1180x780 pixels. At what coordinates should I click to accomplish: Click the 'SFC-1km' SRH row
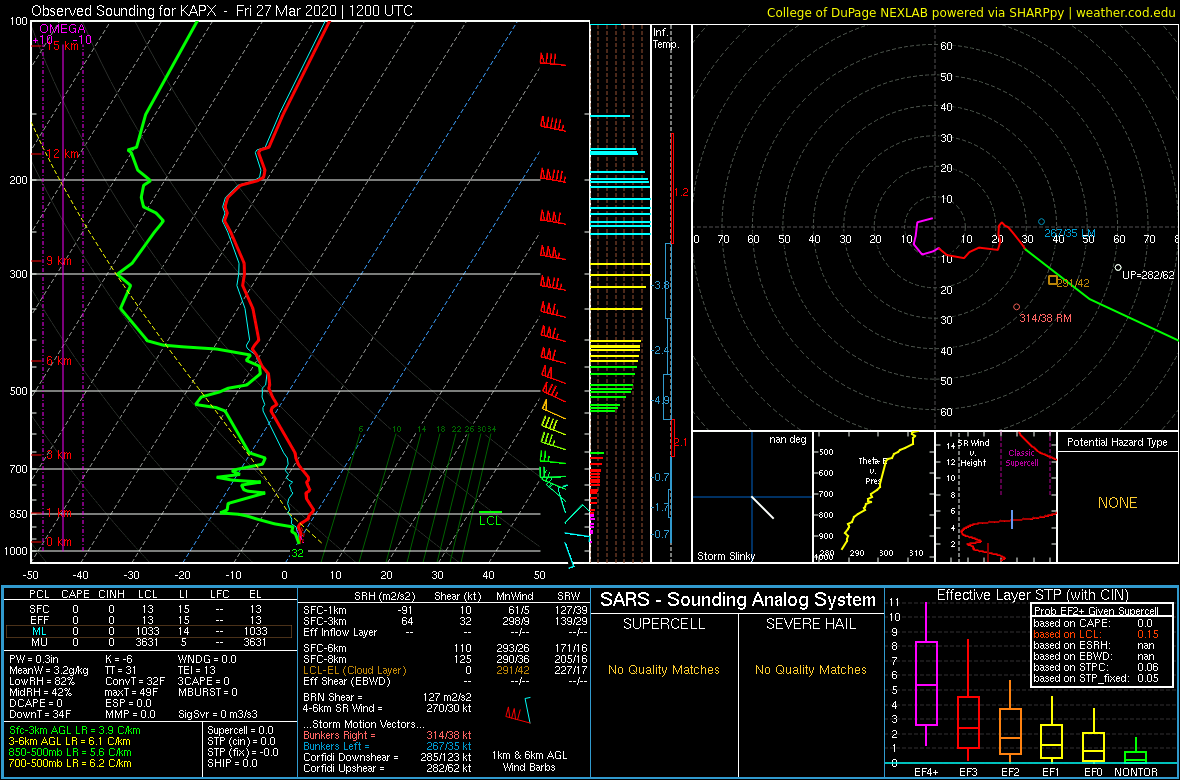tap(445, 609)
